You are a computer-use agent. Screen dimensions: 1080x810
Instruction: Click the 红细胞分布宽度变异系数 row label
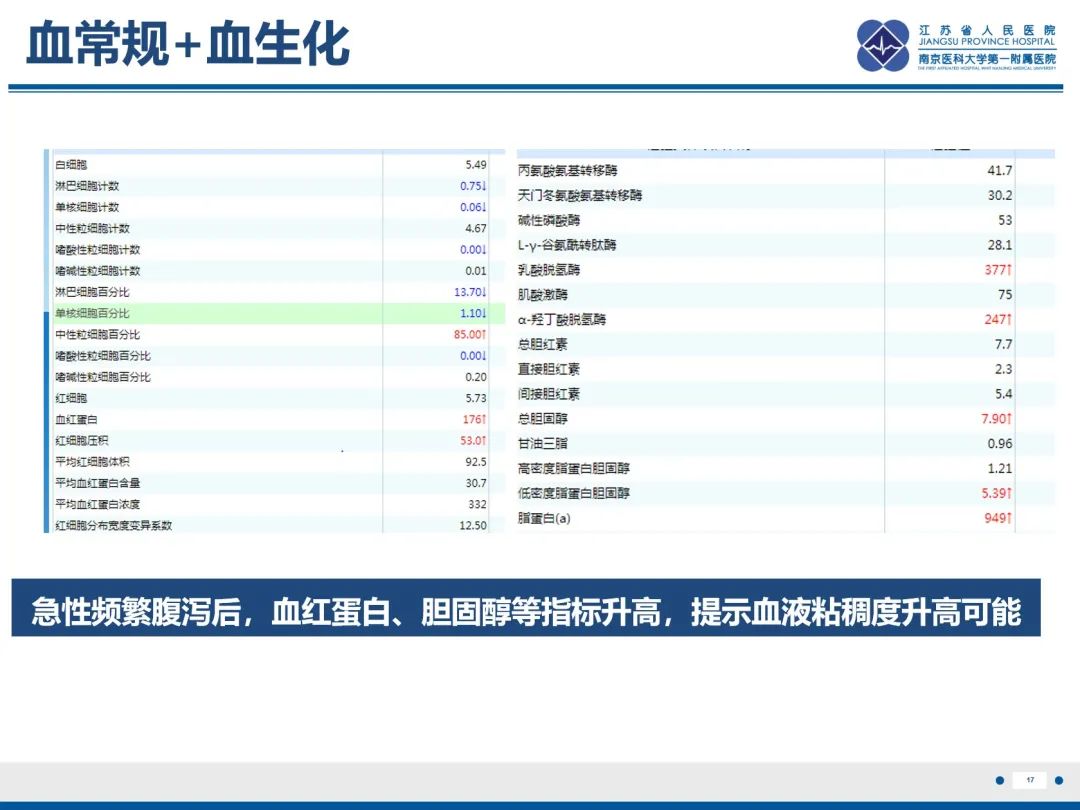point(114,526)
